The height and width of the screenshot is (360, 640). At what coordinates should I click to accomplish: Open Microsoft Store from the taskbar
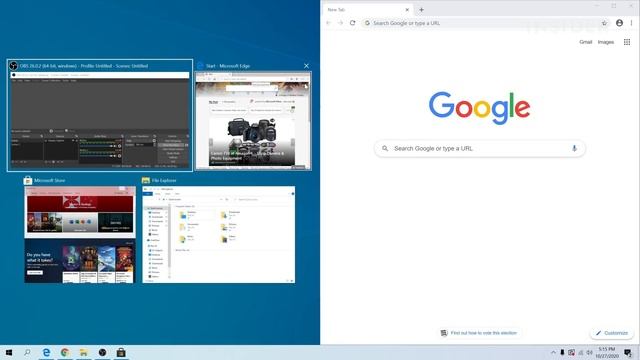point(121,352)
